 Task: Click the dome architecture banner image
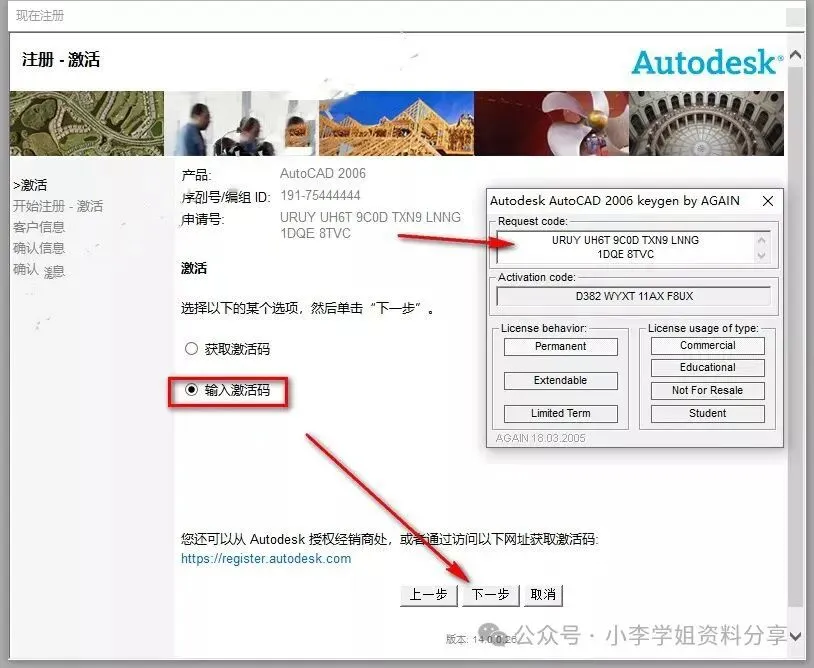pos(707,124)
